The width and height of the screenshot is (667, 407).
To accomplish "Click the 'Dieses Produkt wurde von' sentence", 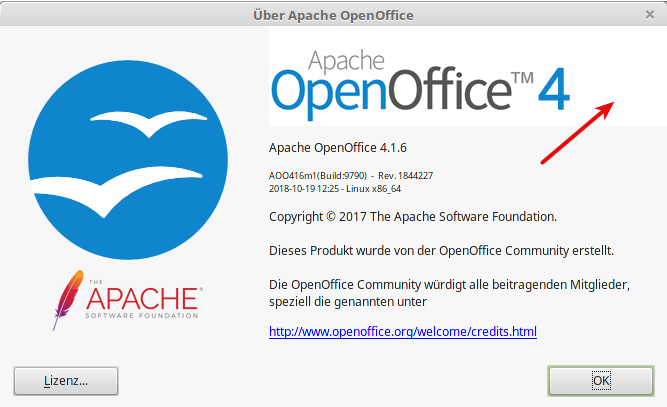I will [441, 250].
